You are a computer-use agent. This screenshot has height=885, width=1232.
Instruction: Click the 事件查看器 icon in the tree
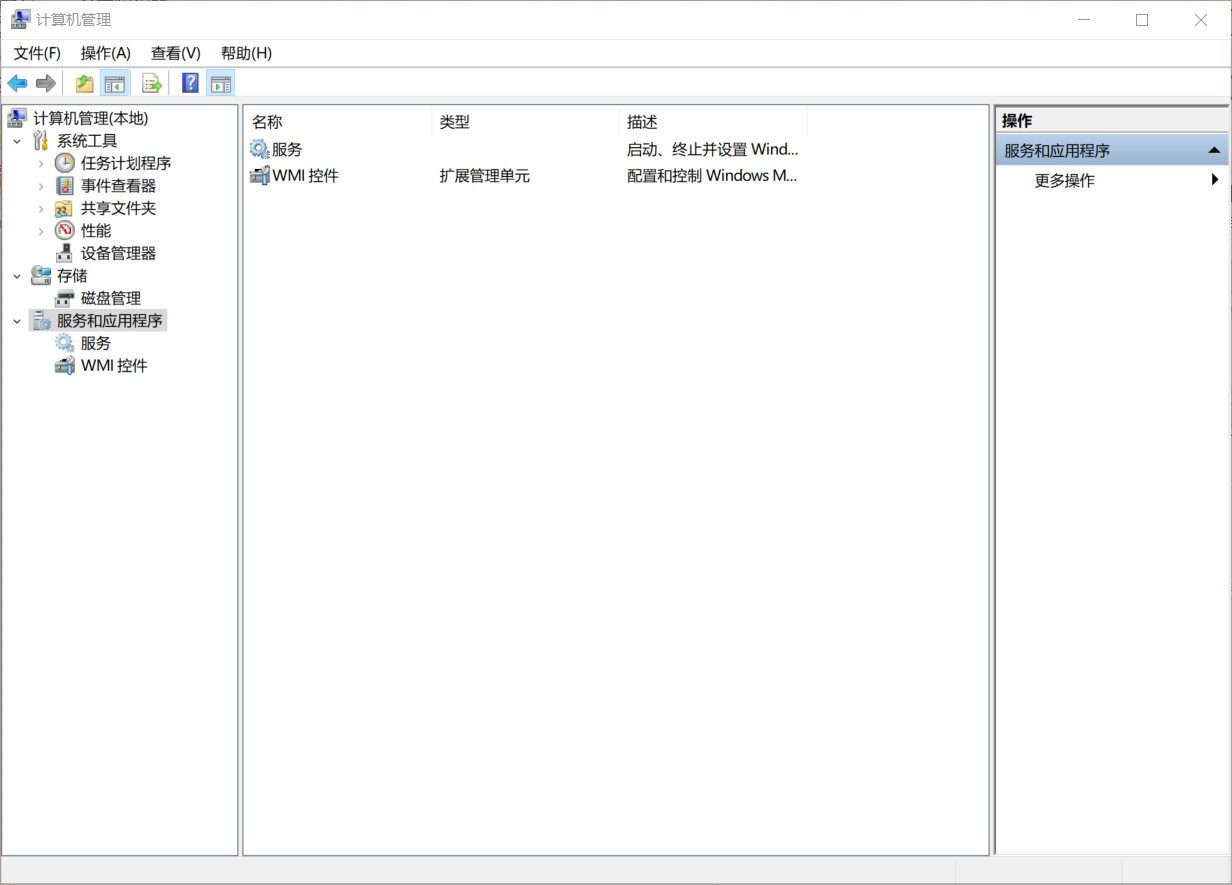65,186
